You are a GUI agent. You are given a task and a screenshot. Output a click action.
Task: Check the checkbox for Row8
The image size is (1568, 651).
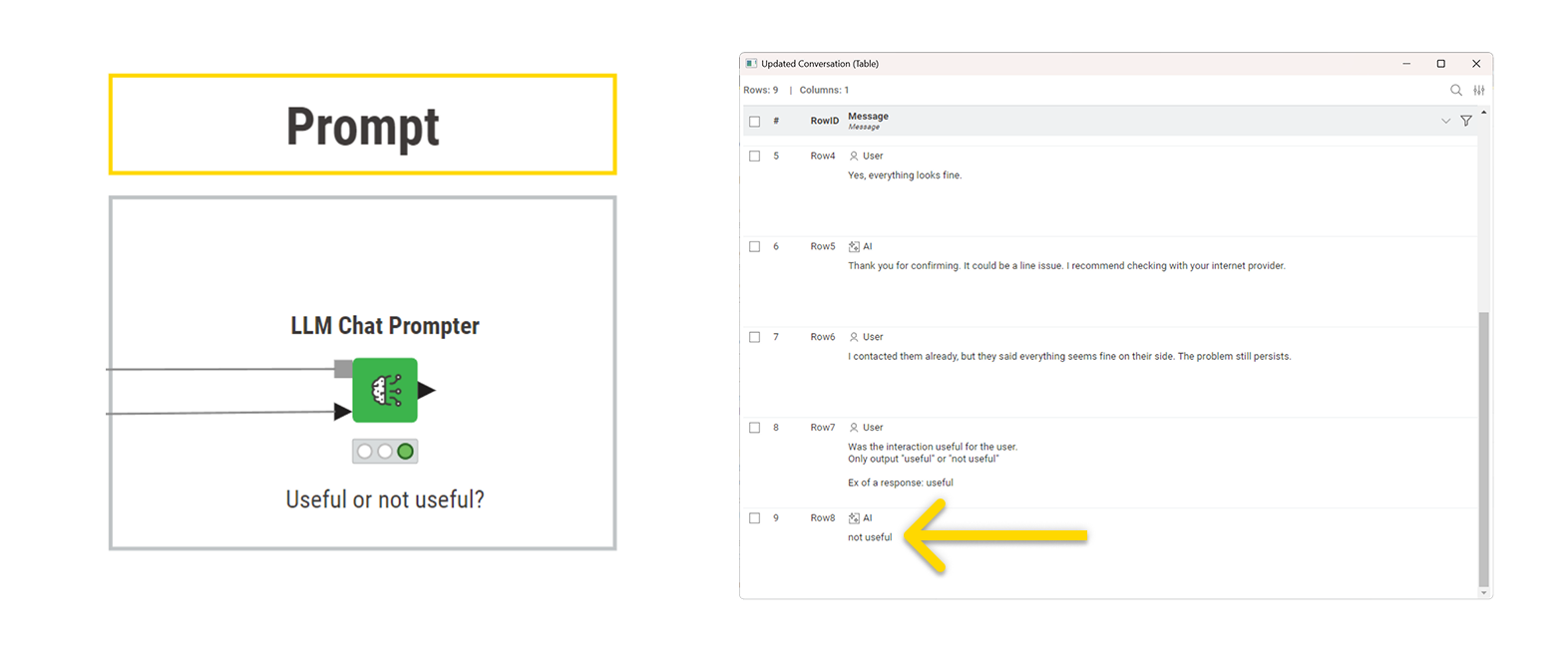[755, 518]
